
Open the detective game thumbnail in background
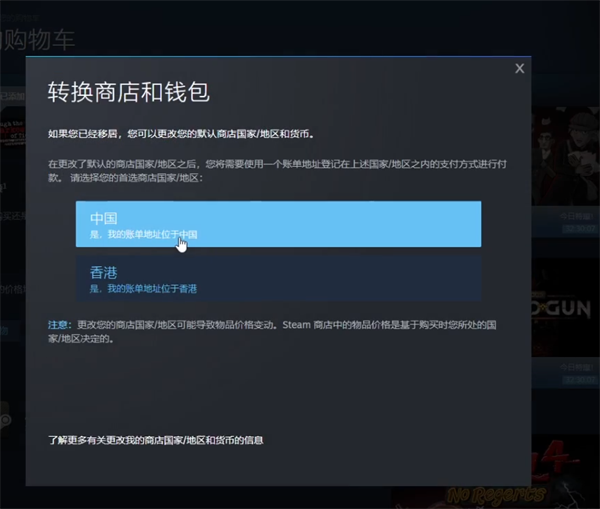pyautogui.click(x=566, y=156)
